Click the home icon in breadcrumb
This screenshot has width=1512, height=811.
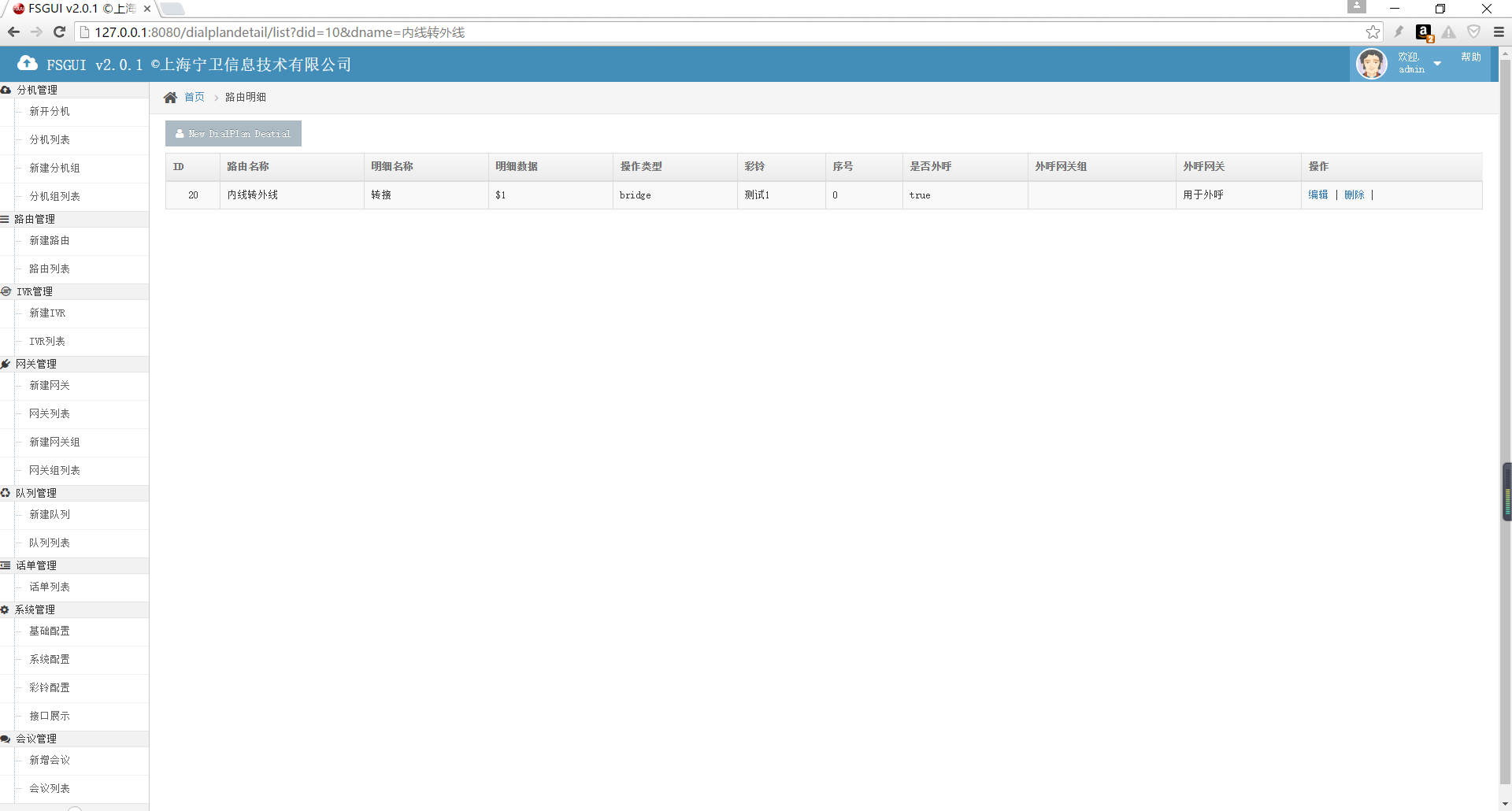click(170, 98)
